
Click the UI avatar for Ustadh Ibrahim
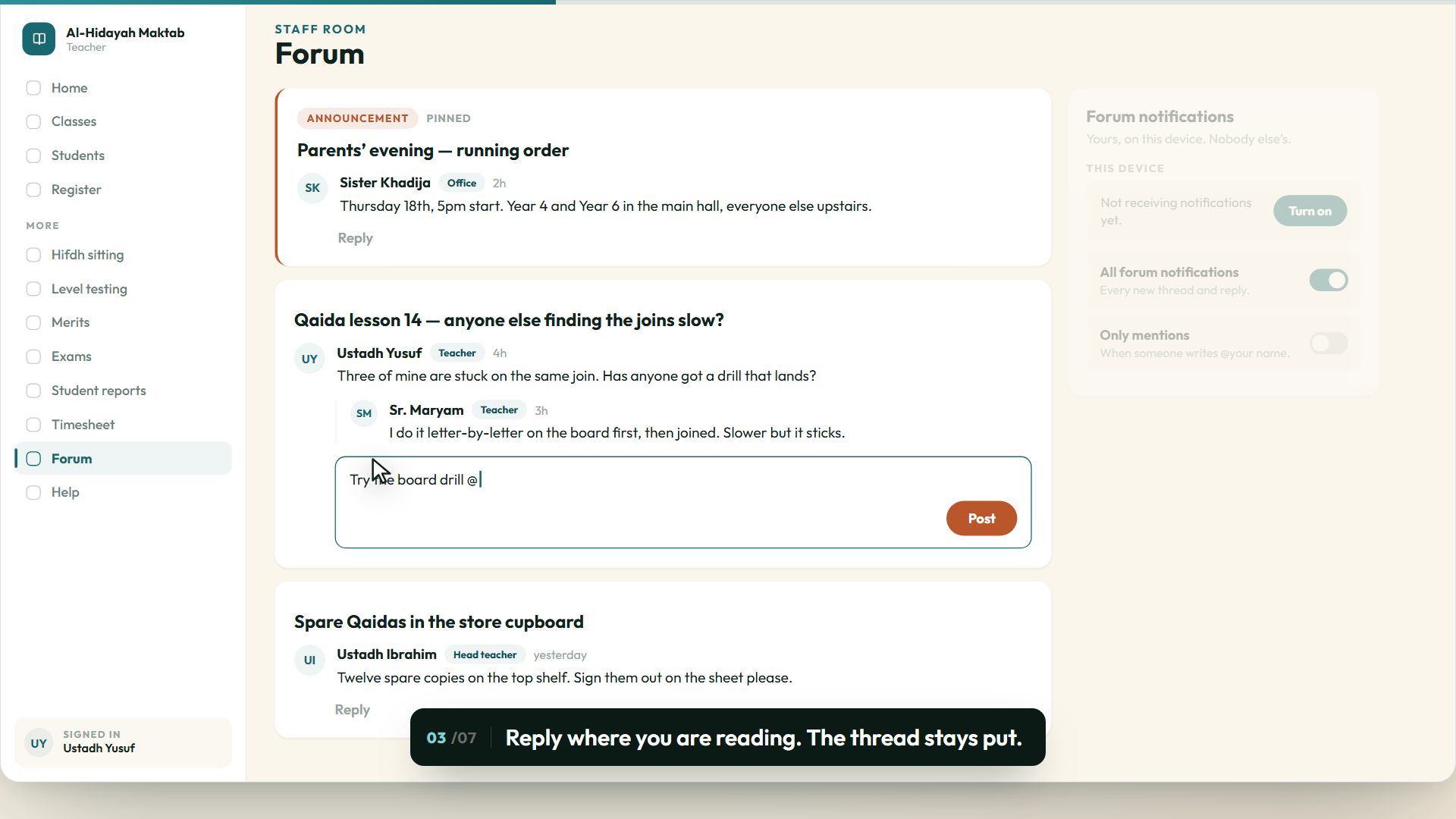pos(309,660)
